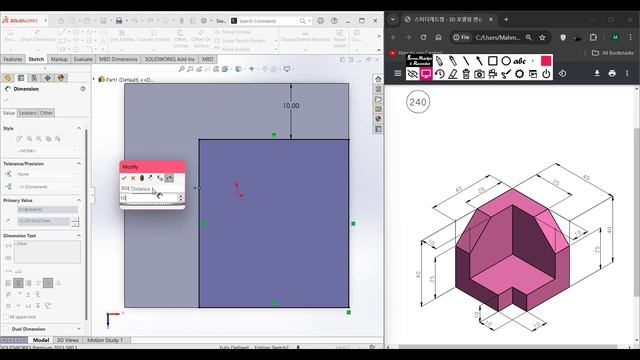Screen dimensions: 640x360
Task: Open the Leaders tab in Dimension panel
Action: click(28, 113)
